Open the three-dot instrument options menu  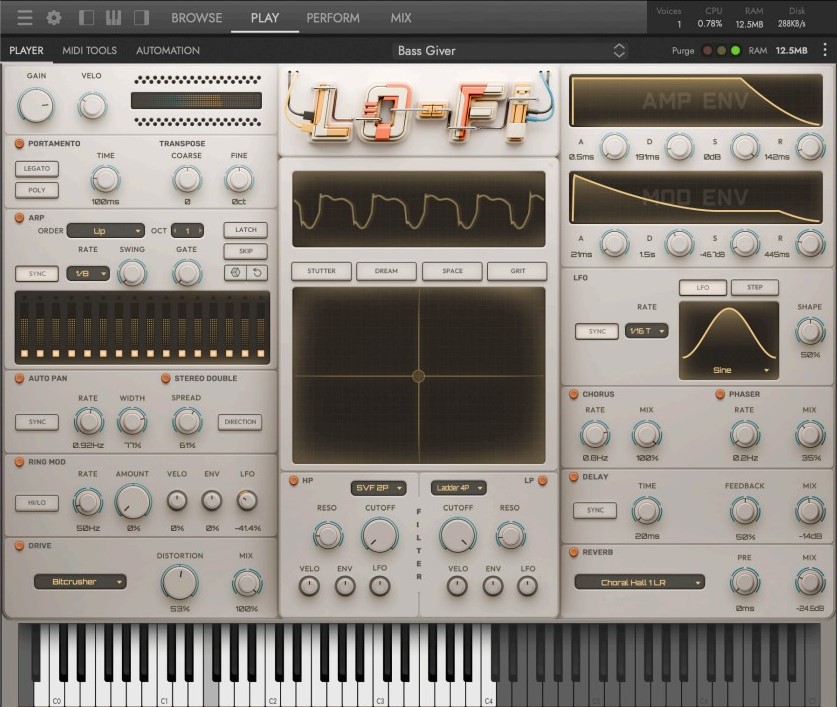coord(824,50)
